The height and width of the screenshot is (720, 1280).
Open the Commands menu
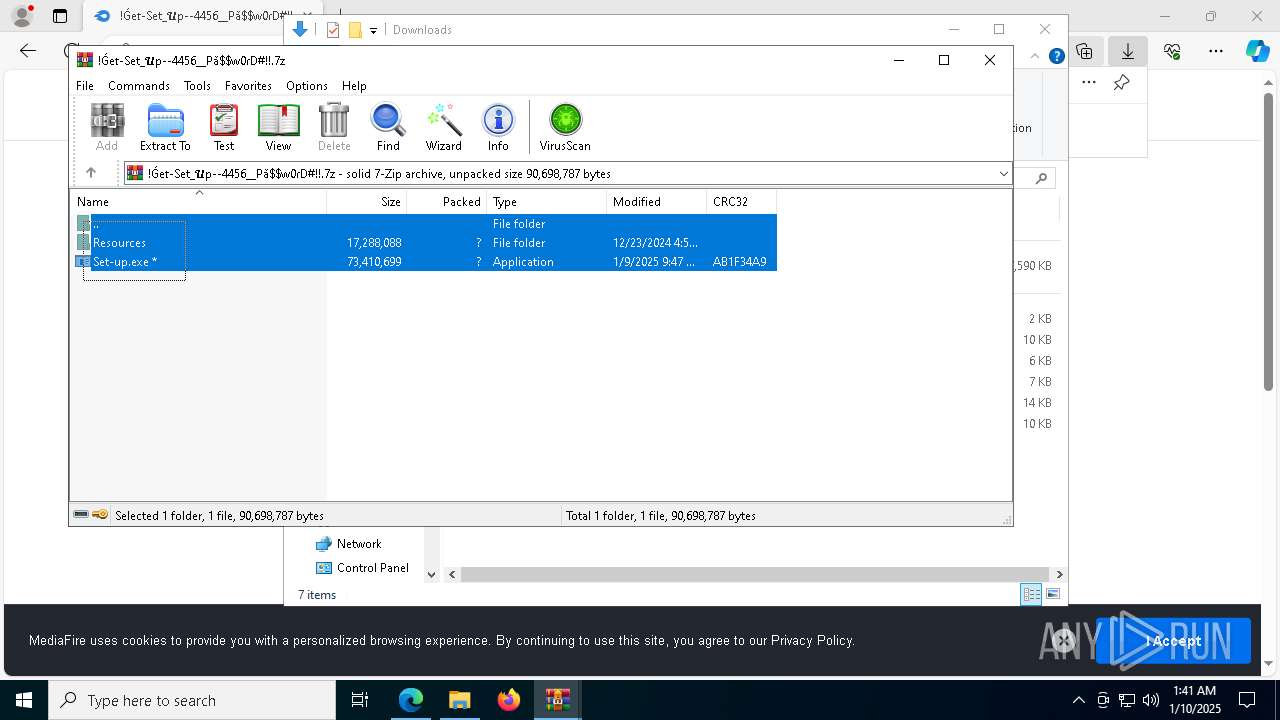(x=139, y=86)
